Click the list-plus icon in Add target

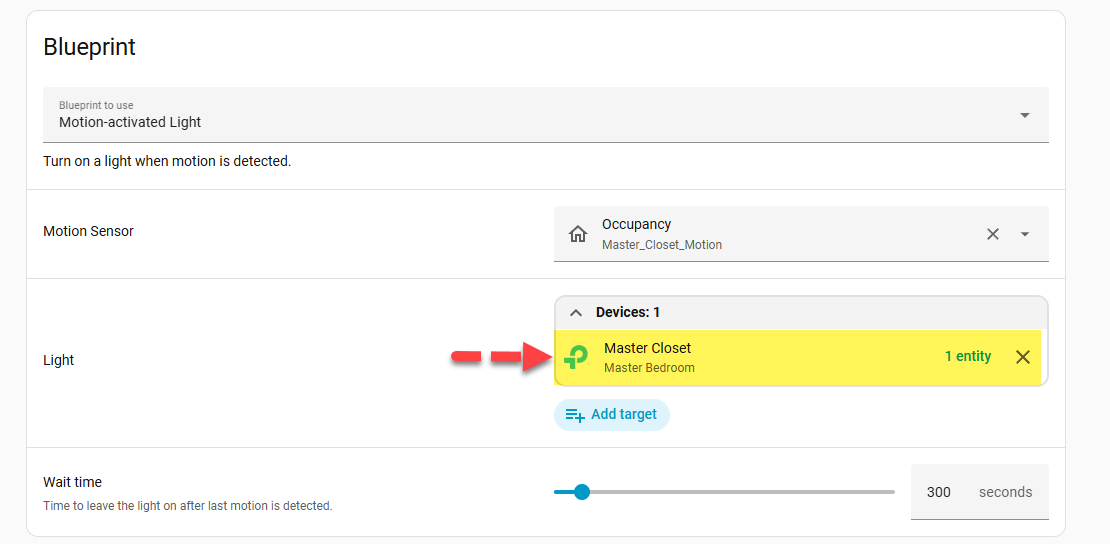point(575,415)
